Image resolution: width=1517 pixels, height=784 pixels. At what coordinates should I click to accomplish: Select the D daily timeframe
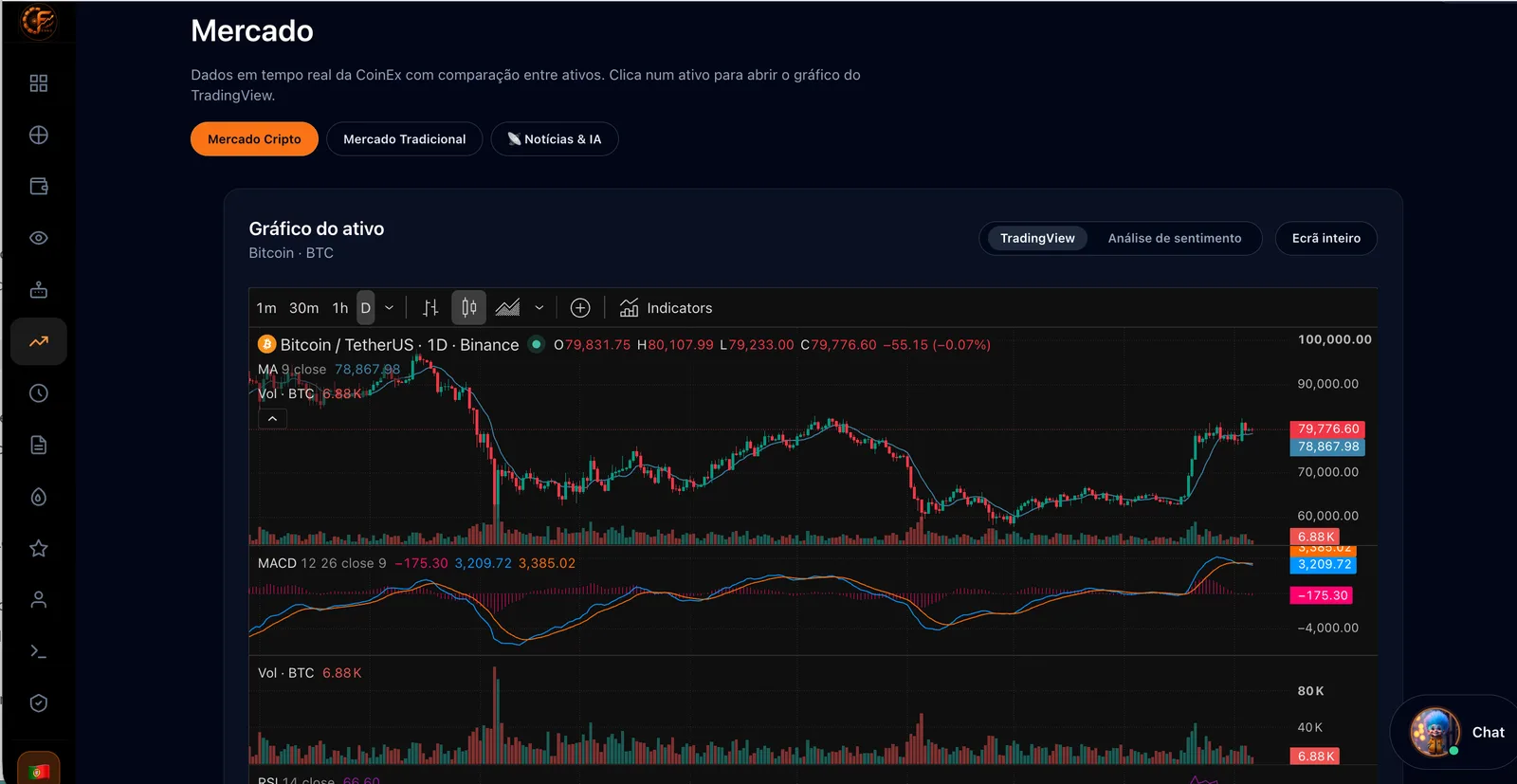366,308
